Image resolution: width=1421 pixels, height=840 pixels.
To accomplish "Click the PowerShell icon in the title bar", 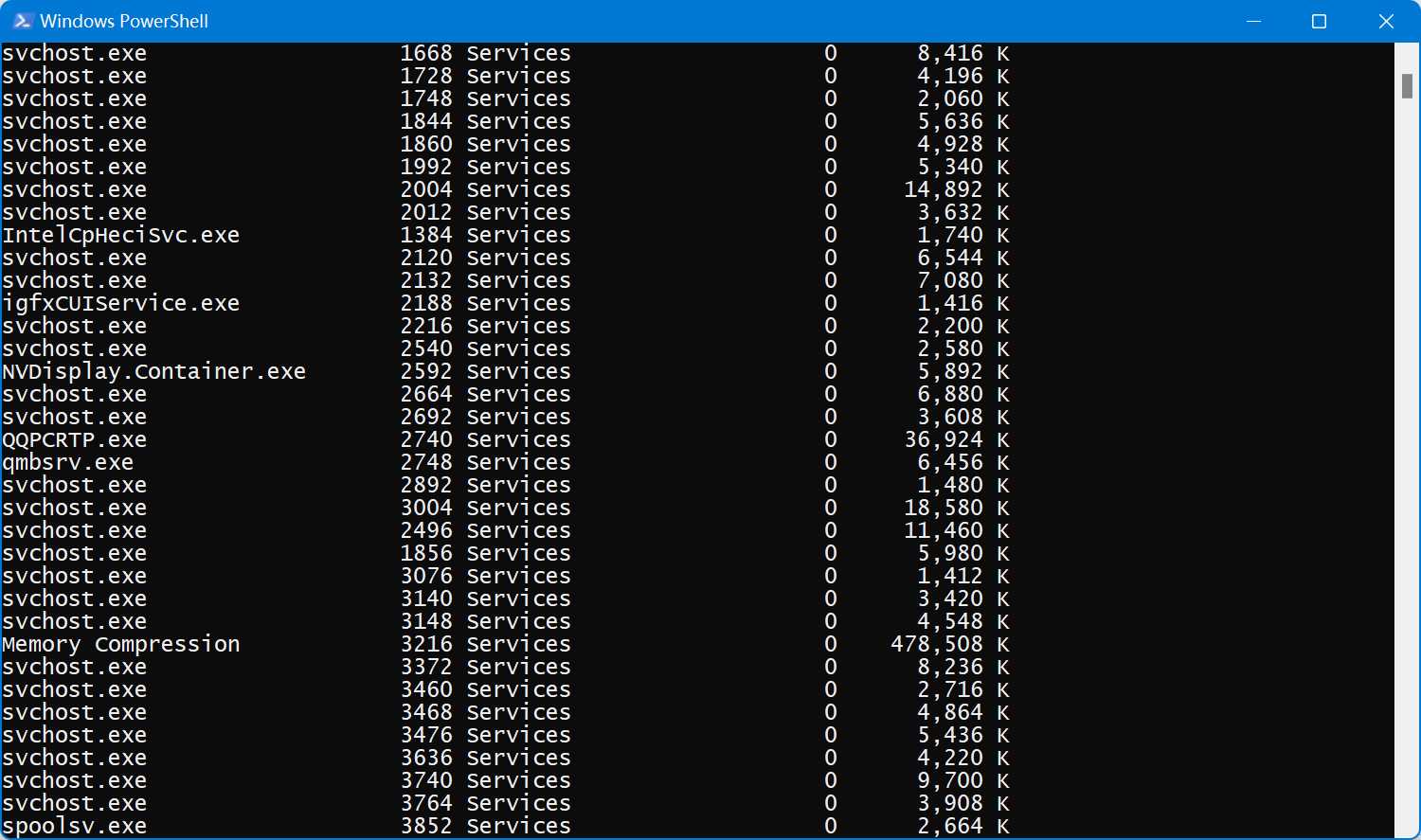I will click(23, 21).
